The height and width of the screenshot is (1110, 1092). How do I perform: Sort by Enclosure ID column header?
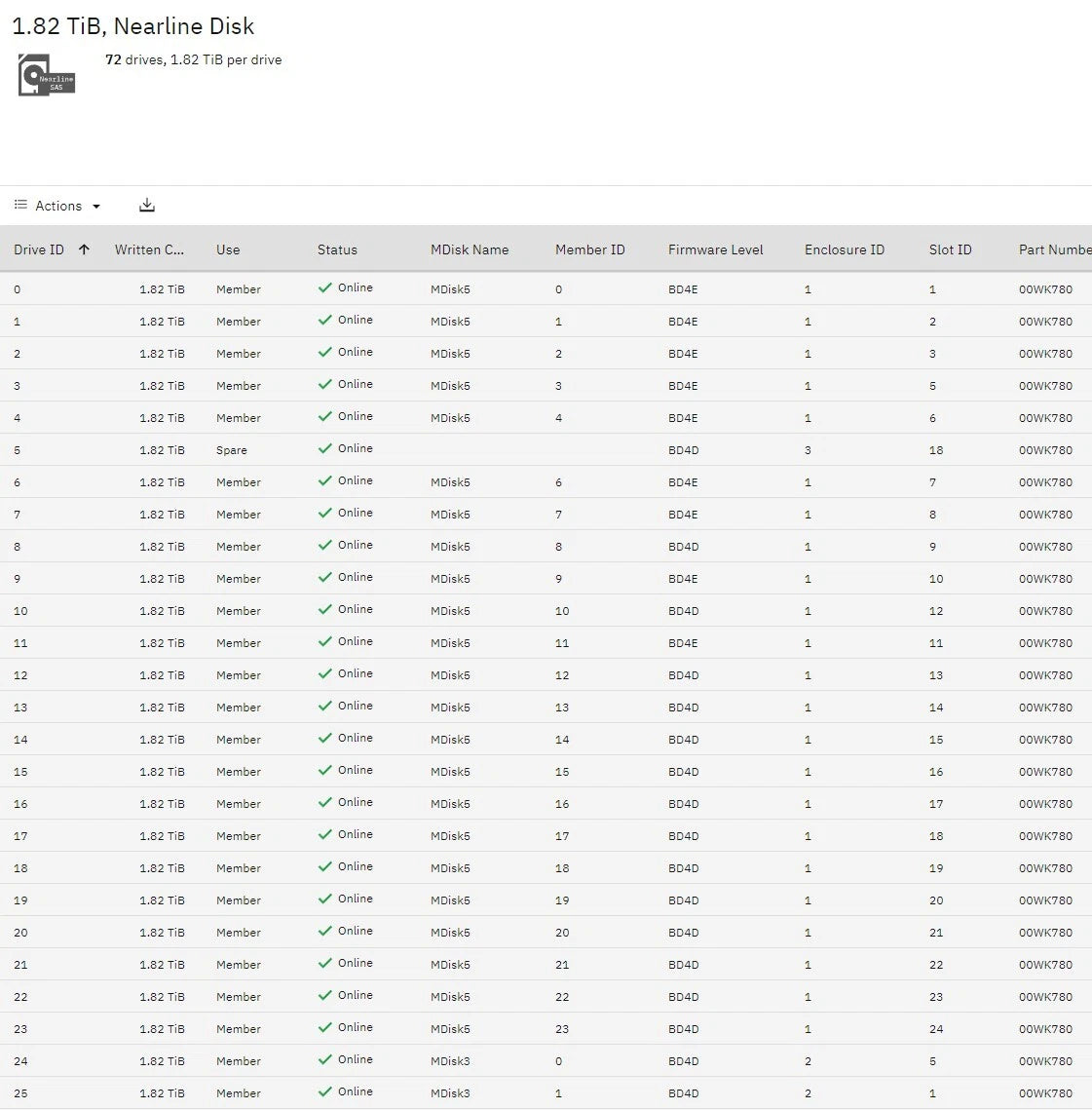845,249
